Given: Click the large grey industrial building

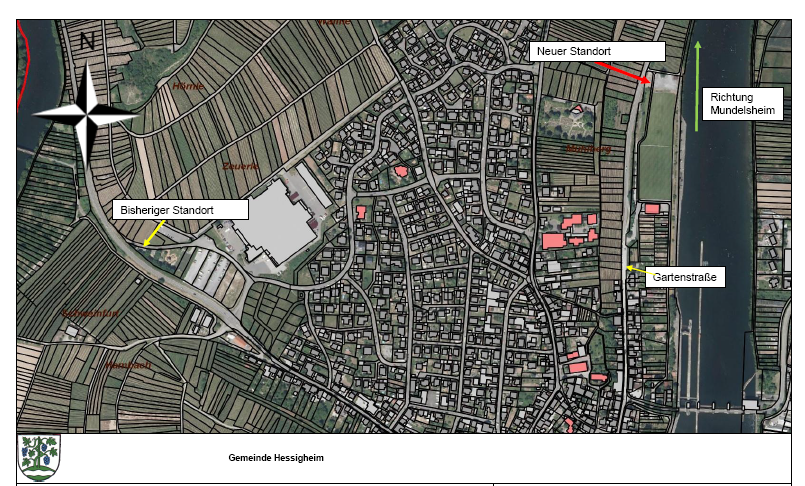Looking at the screenshot, I should click(x=276, y=223).
